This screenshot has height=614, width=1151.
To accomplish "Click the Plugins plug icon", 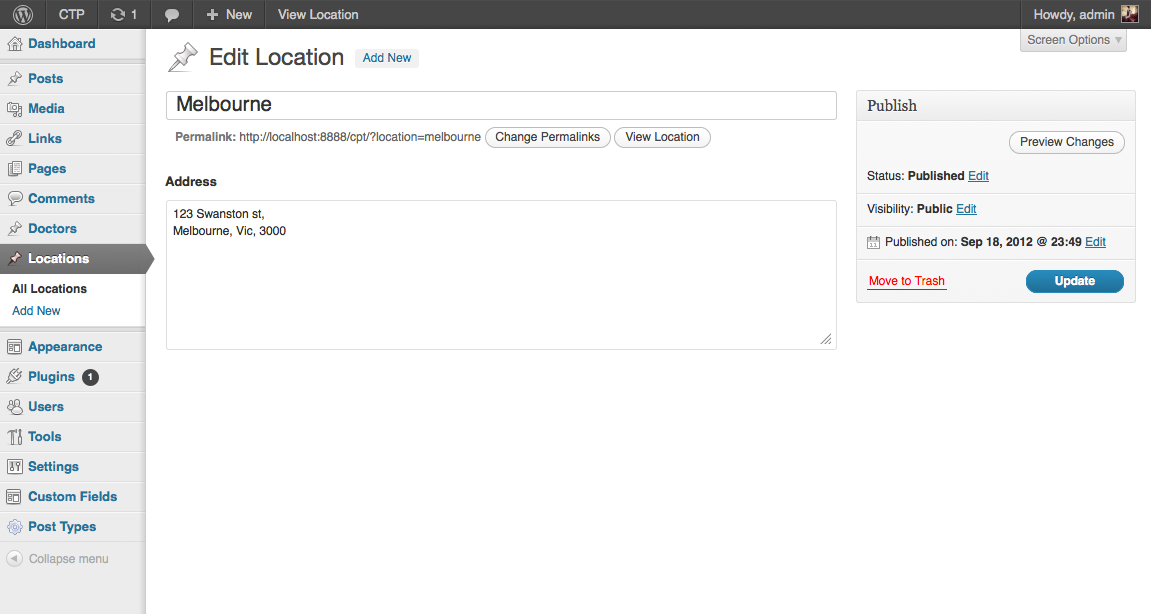I will pyautogui.click(x=14, y=377).
